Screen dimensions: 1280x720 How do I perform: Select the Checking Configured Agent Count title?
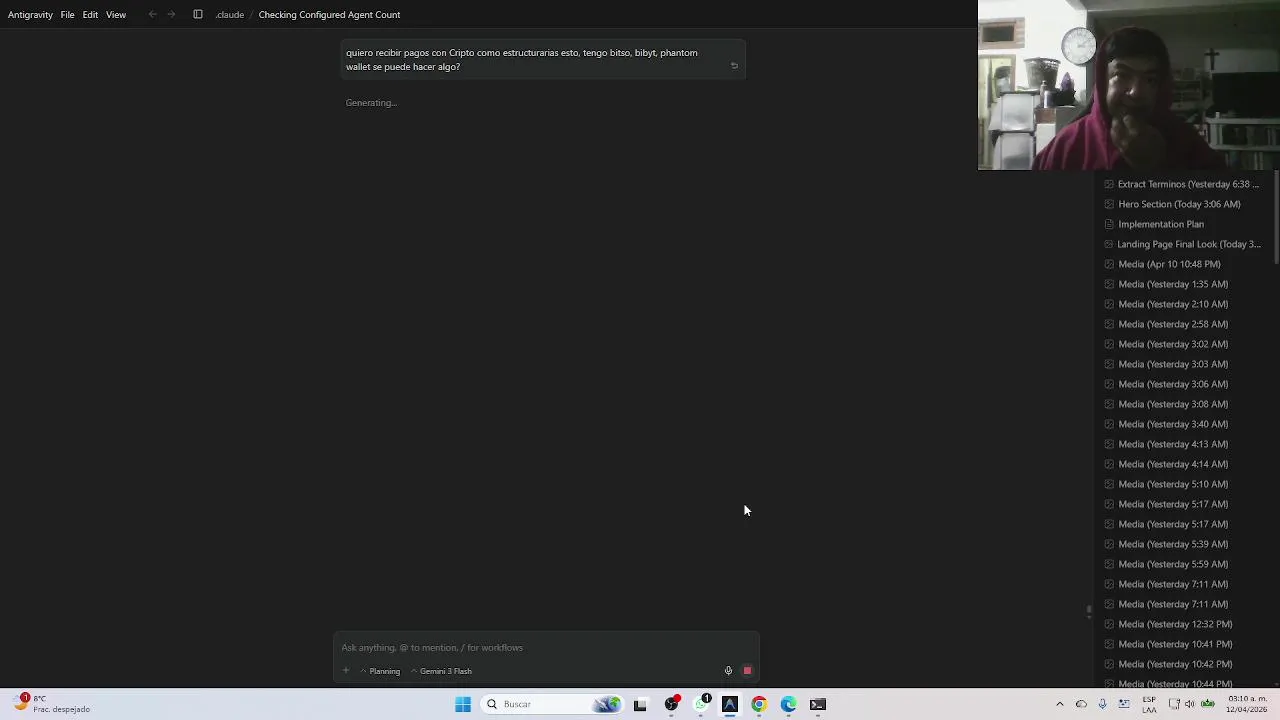(x=329, y=14)
